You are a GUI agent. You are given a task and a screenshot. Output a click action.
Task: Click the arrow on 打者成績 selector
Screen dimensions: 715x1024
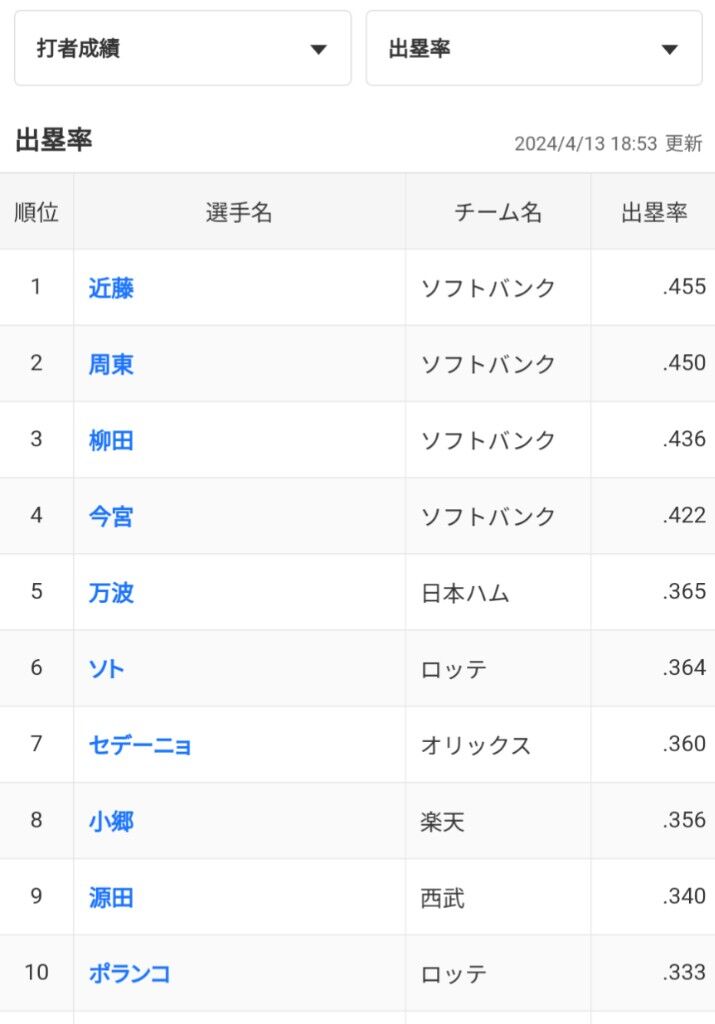tap(318, 50)
